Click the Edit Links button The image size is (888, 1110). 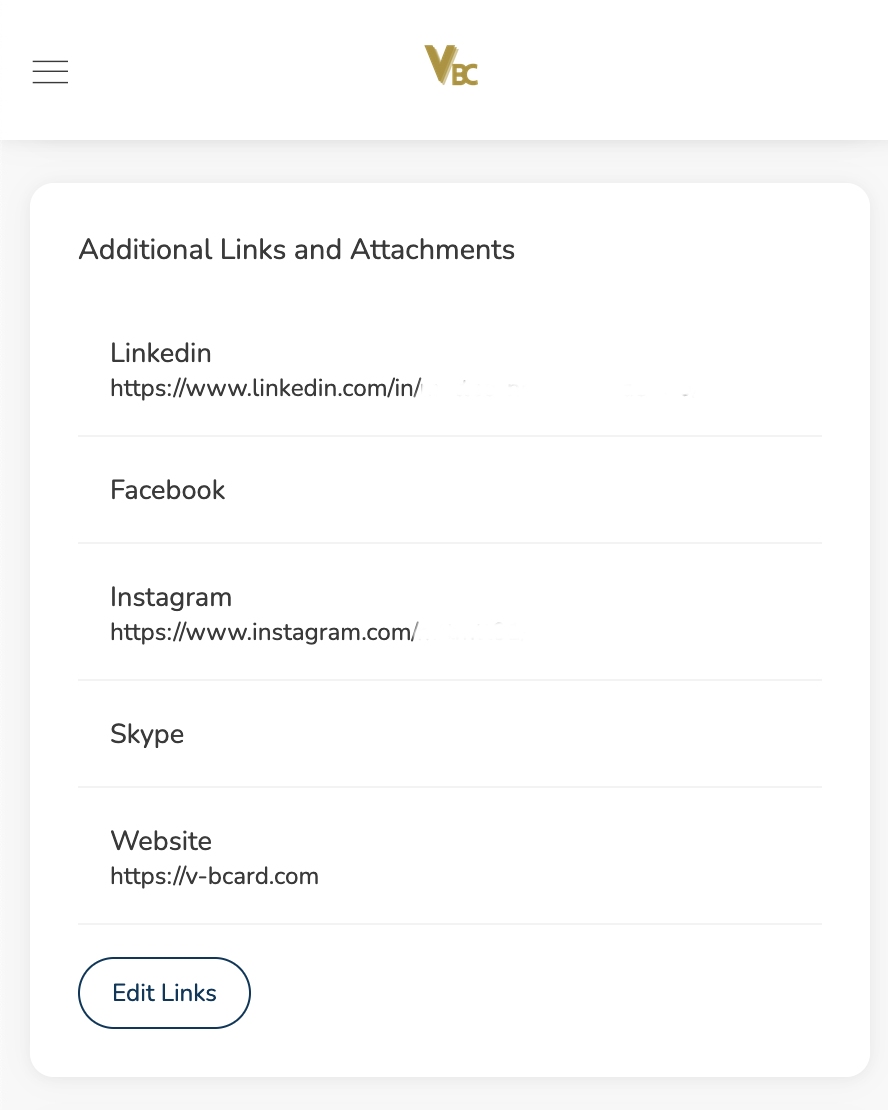click(164, 992)
